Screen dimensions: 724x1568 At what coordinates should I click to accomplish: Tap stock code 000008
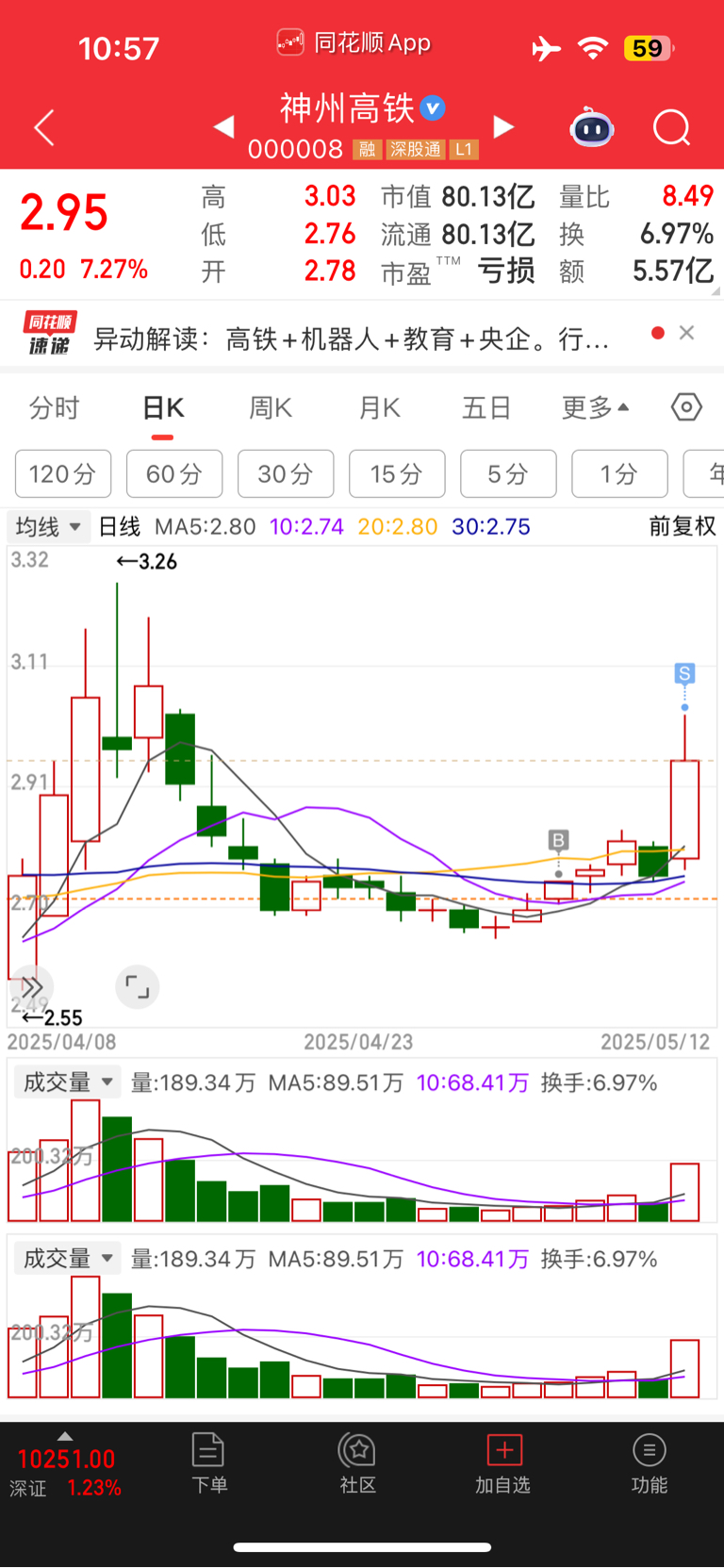click(295, 149)
